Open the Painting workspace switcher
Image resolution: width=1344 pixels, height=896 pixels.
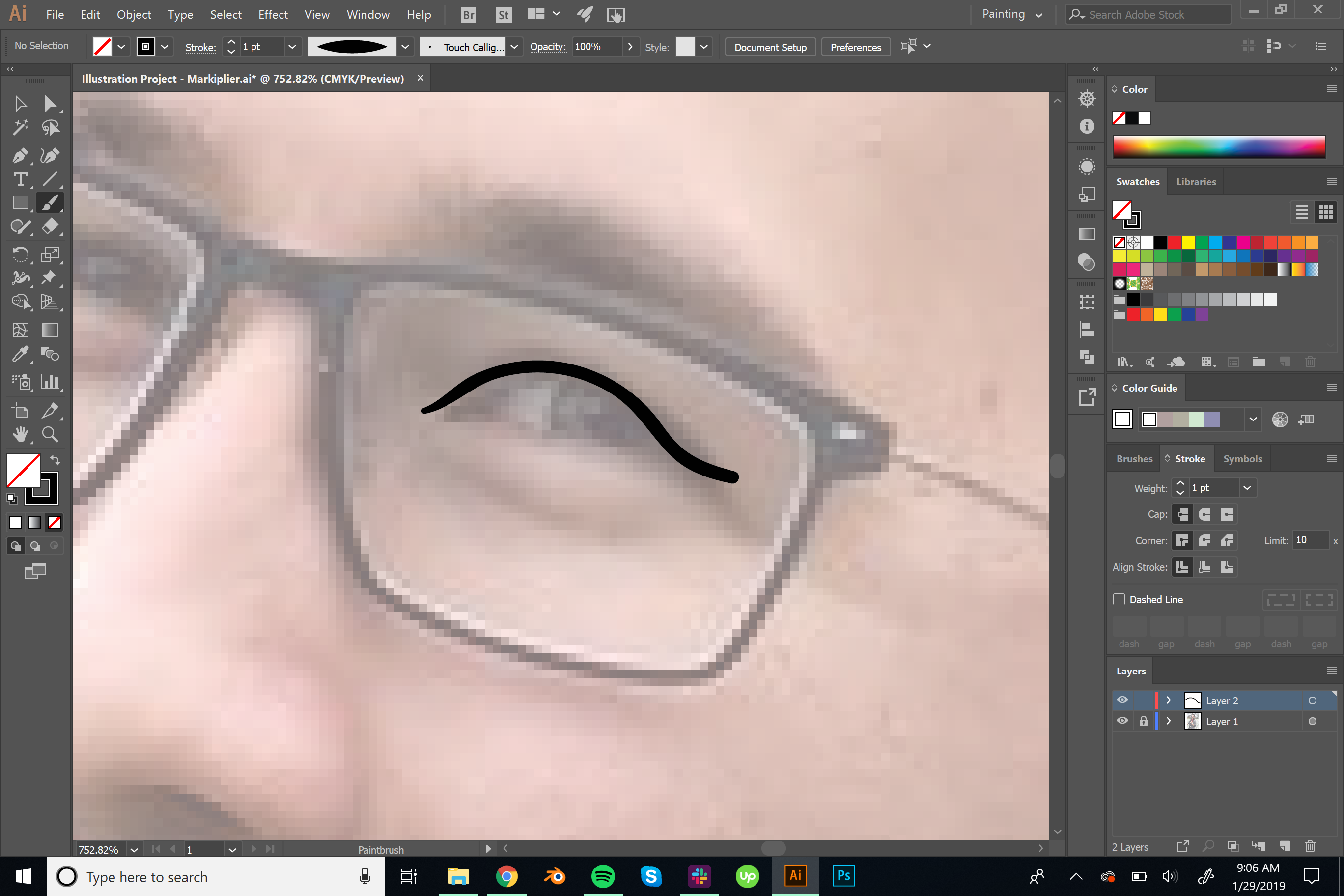coord(1011,14)
